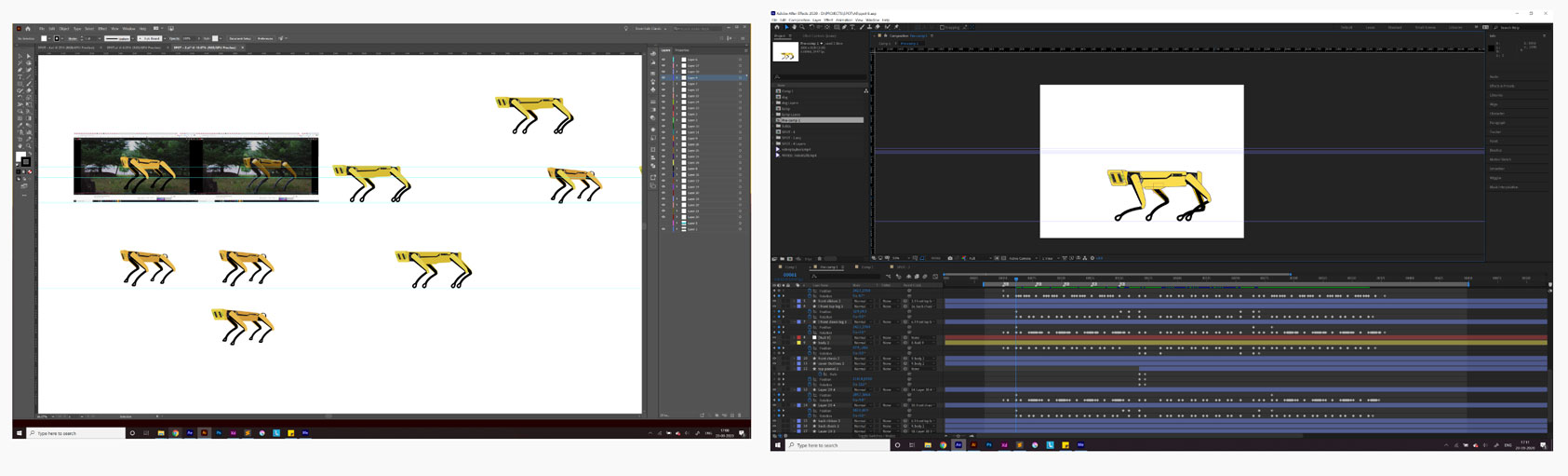Image resolution: width=1568 pixels, height=476 pixels.
Task: Toggle visibility of the body 2 layer
Action: pyautogui.click(x=774, y=343)
